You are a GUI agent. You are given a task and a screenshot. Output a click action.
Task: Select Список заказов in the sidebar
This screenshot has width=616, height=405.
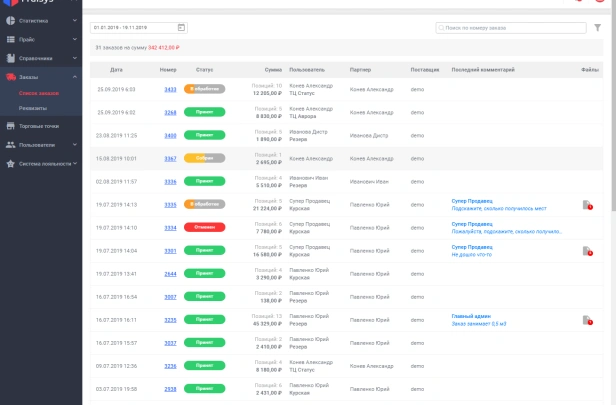[38, 93]
